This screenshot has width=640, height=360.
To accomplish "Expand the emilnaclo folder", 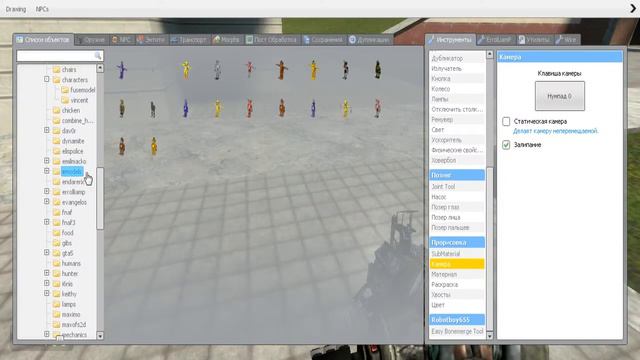I will 47,161.
